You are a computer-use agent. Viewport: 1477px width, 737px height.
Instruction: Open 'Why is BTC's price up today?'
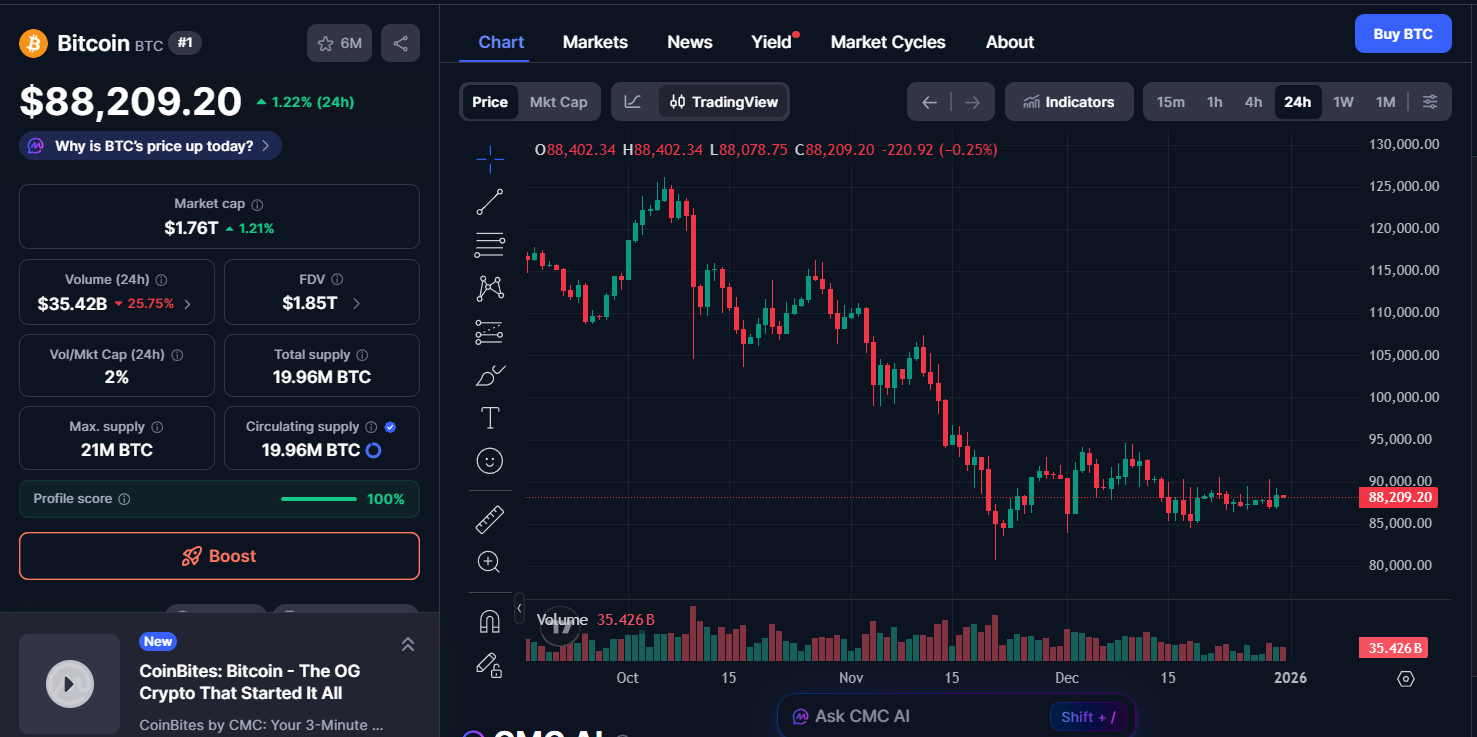148,145
